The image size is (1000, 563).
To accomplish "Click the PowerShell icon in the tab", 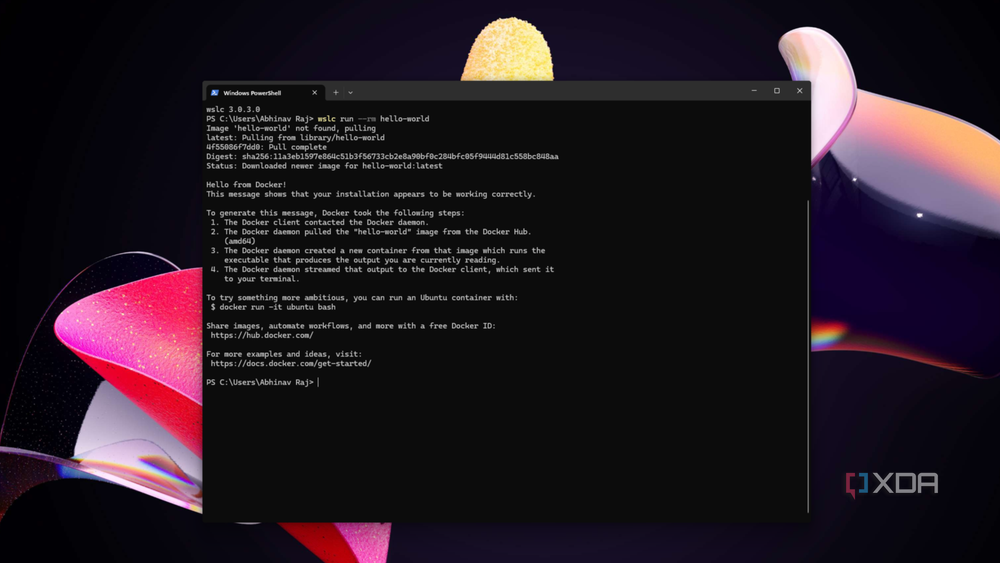I will coord(215,92).
